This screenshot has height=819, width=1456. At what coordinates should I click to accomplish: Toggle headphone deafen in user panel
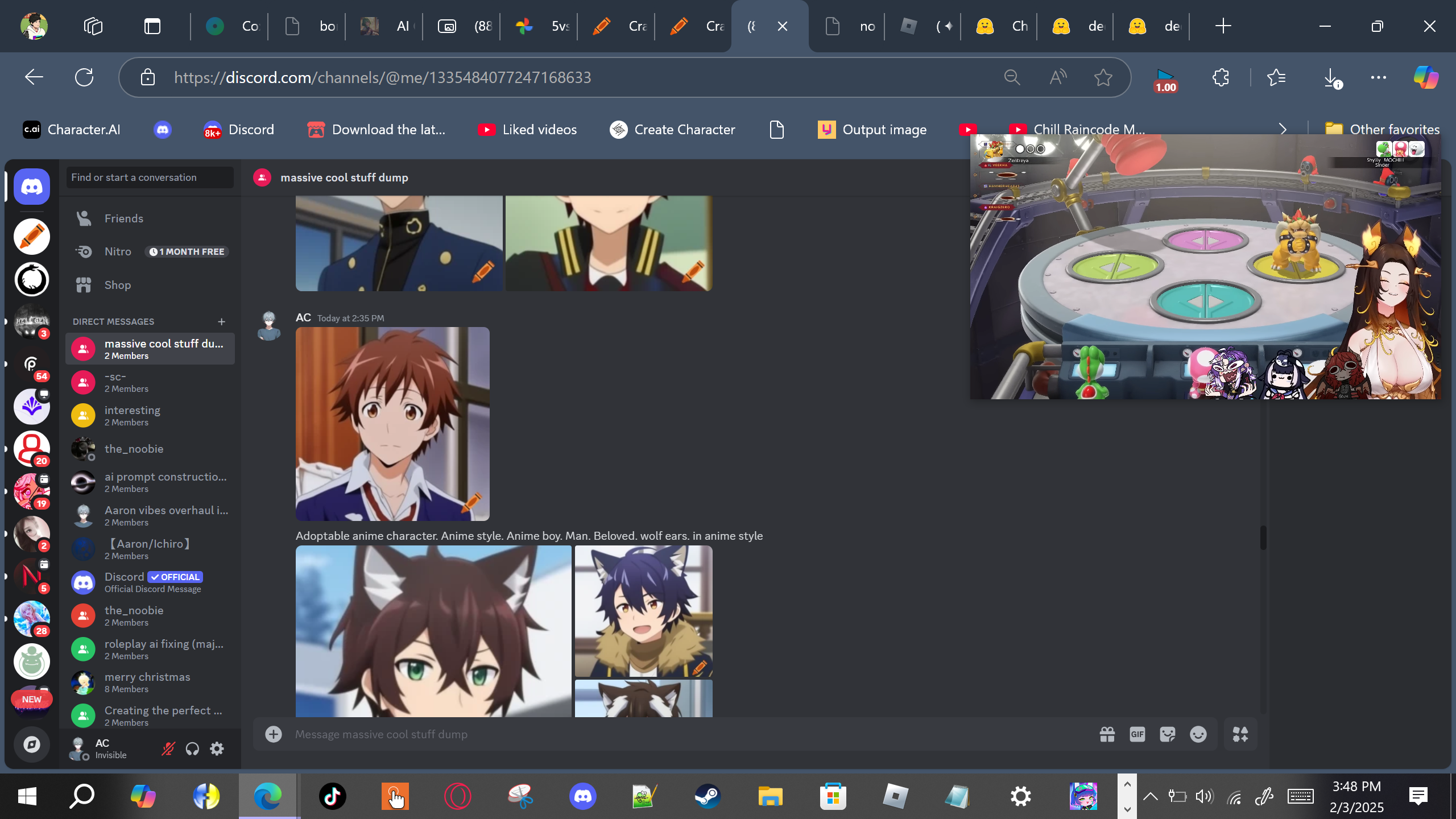(x=192, y=748)
